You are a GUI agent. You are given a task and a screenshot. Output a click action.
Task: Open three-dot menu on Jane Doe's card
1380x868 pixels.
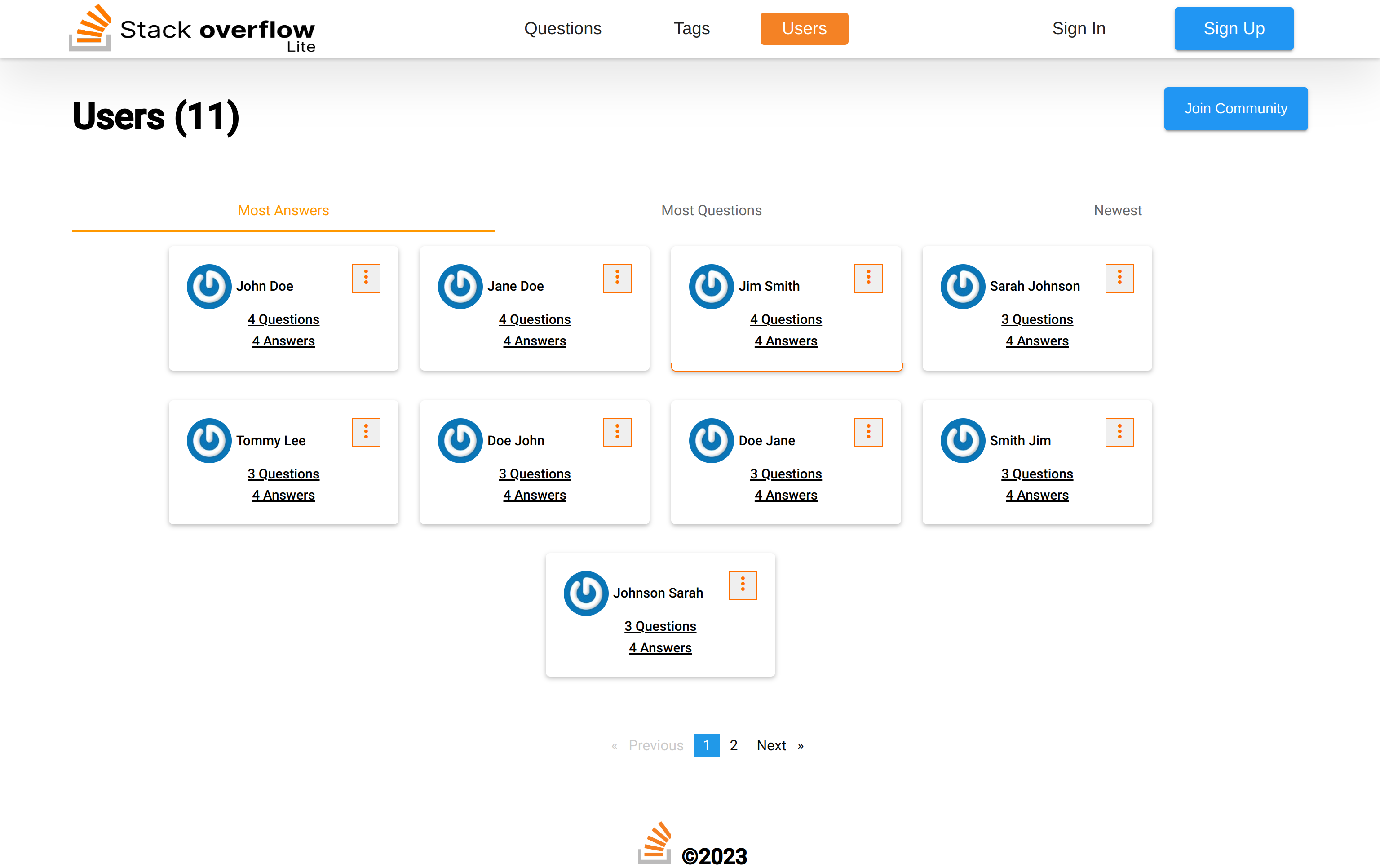coord(617,278)
